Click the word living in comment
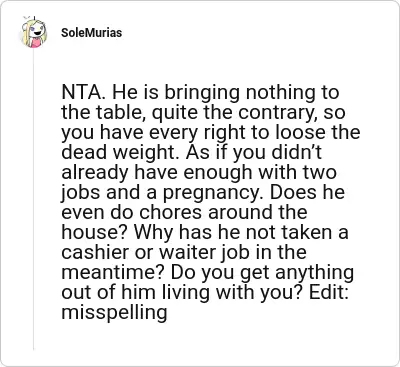 click(x=186, y=294)
